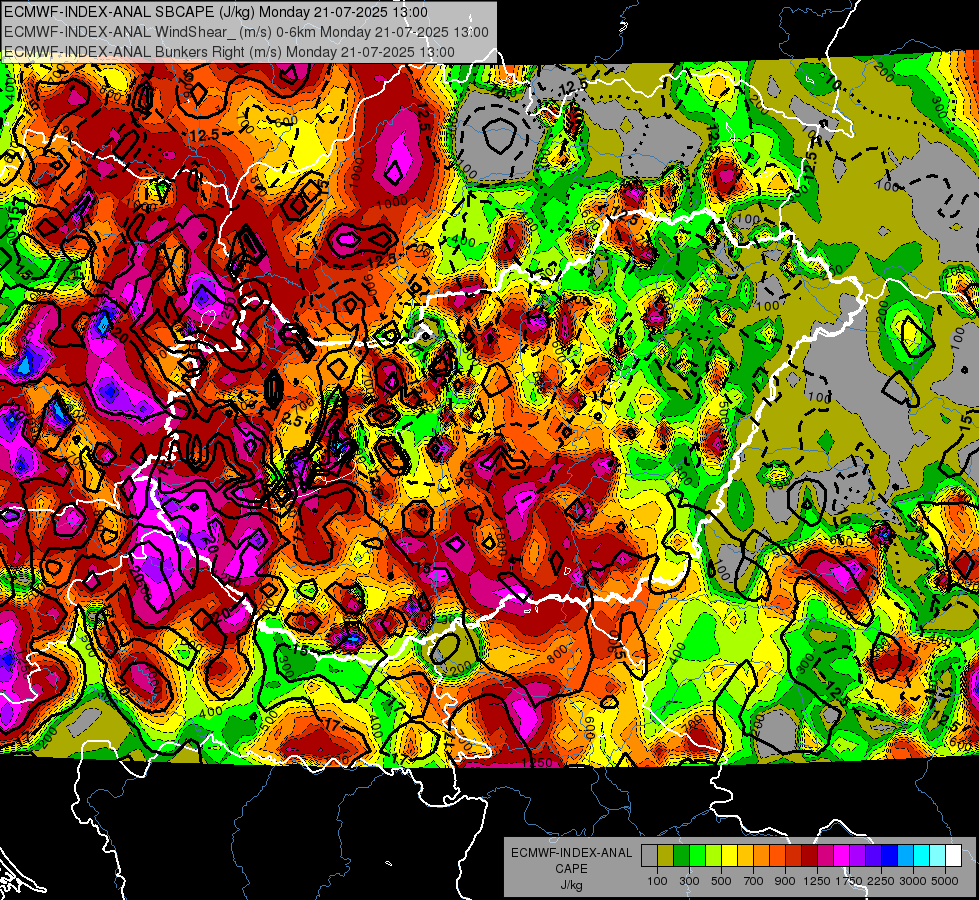The image size is (979, 900).
Task: Click the WindShear_ 0-6km title line
Action: (x=246, y=32)
